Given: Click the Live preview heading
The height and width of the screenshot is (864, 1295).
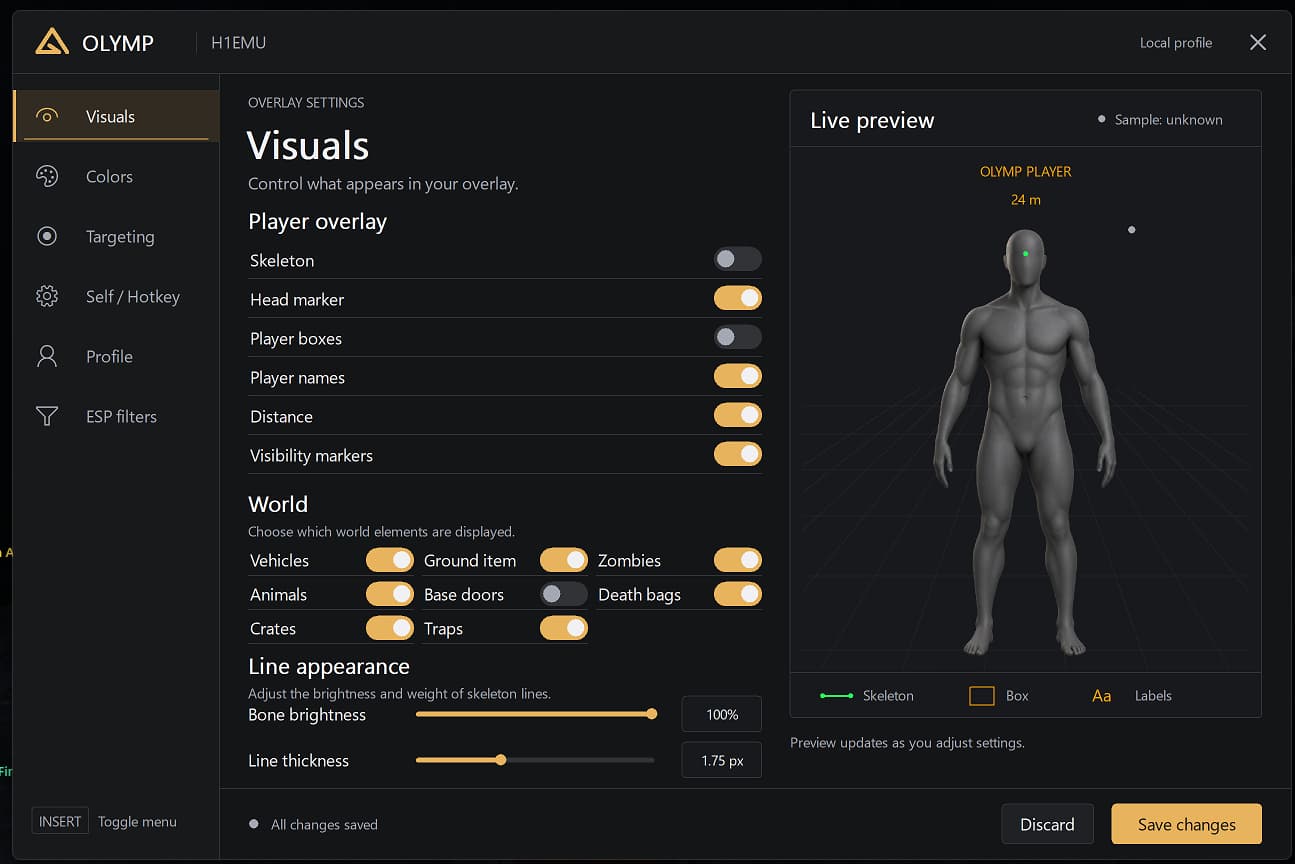Looking at the screenshot, I should click(x=872, y=120).
